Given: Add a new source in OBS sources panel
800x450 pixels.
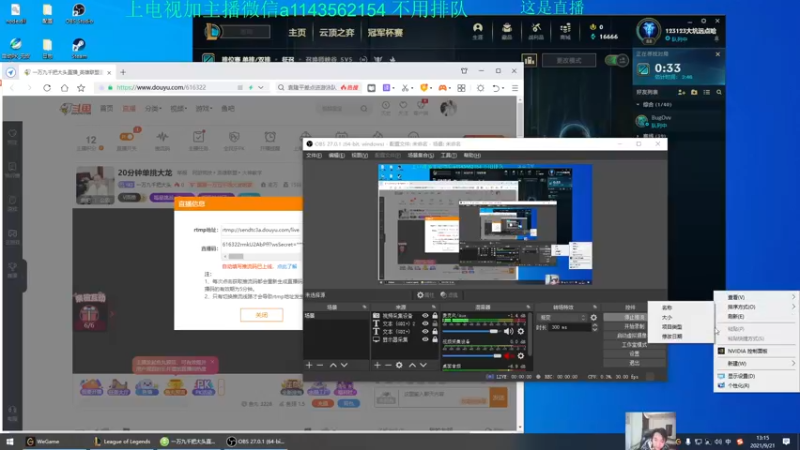Looking at the screenshot, I should (377, 365).
